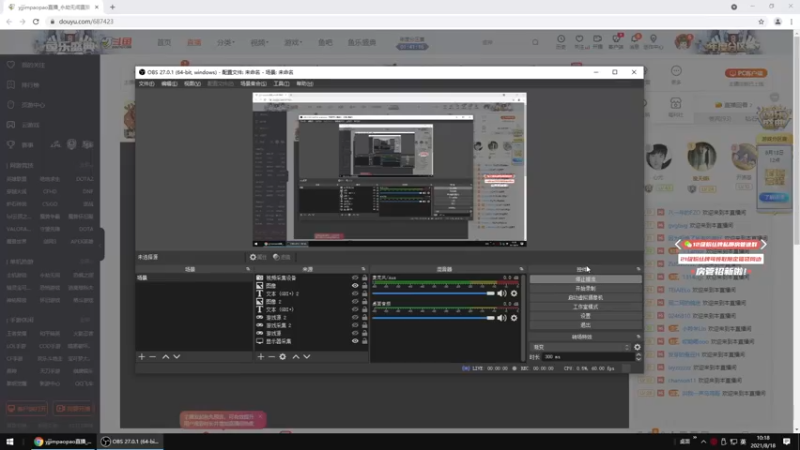
Task: Toggle visibility of 视频采集设备 source
Action: coord(355,278)
